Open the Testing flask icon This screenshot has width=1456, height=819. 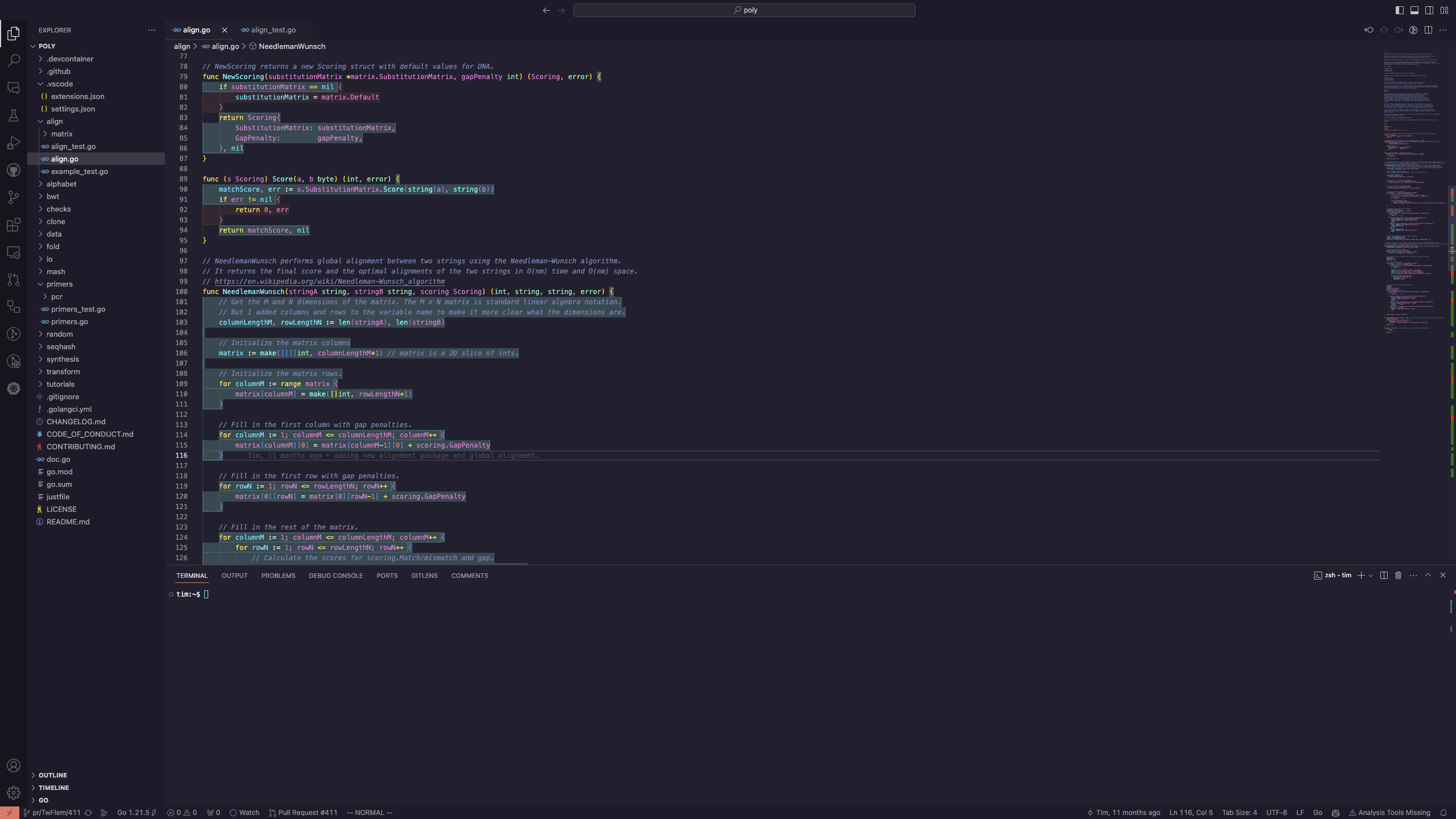tap(14, 115)
